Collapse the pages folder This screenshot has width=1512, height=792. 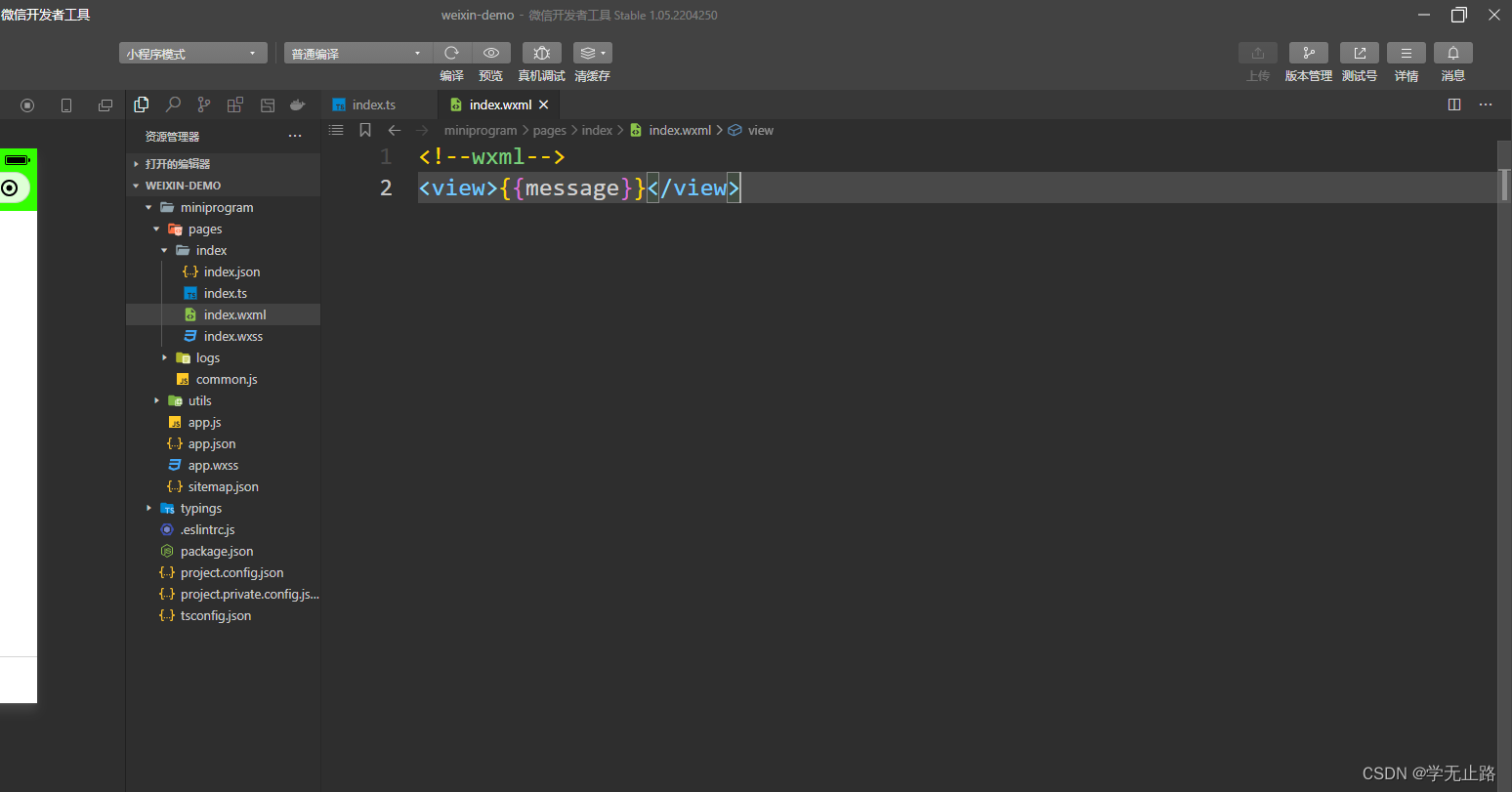(x=223, y=229)
